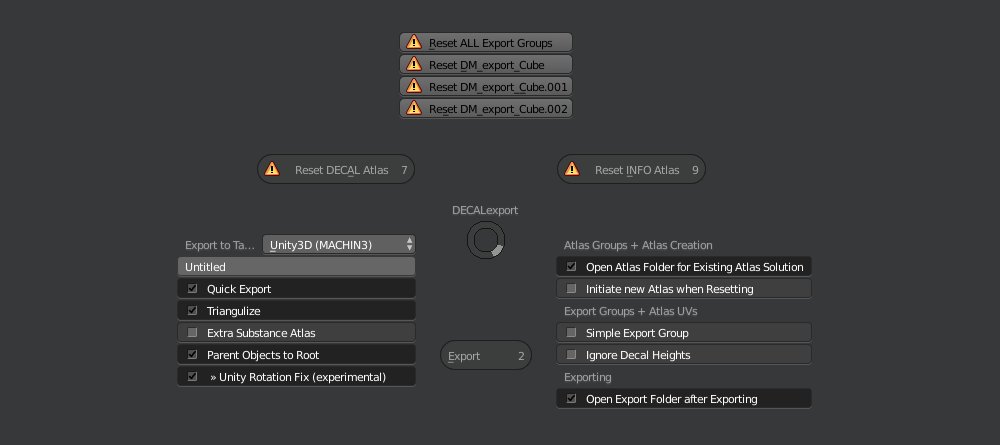This screenshot has height=445, width=1000.
Task: Click warning icon beside Reset DM_export_Cube
Action: click(x=414, y=64)
